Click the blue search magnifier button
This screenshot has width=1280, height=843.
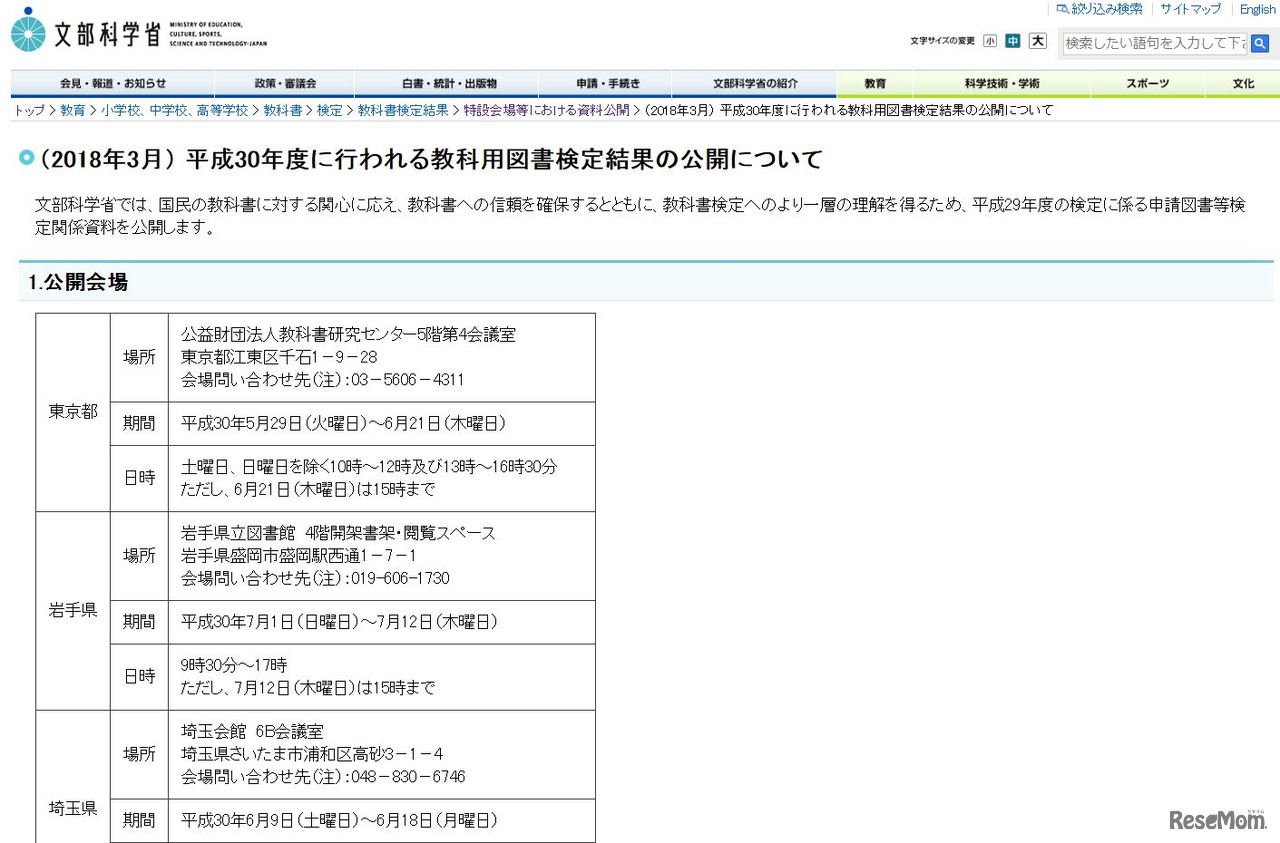click(x=1260, y=43)
